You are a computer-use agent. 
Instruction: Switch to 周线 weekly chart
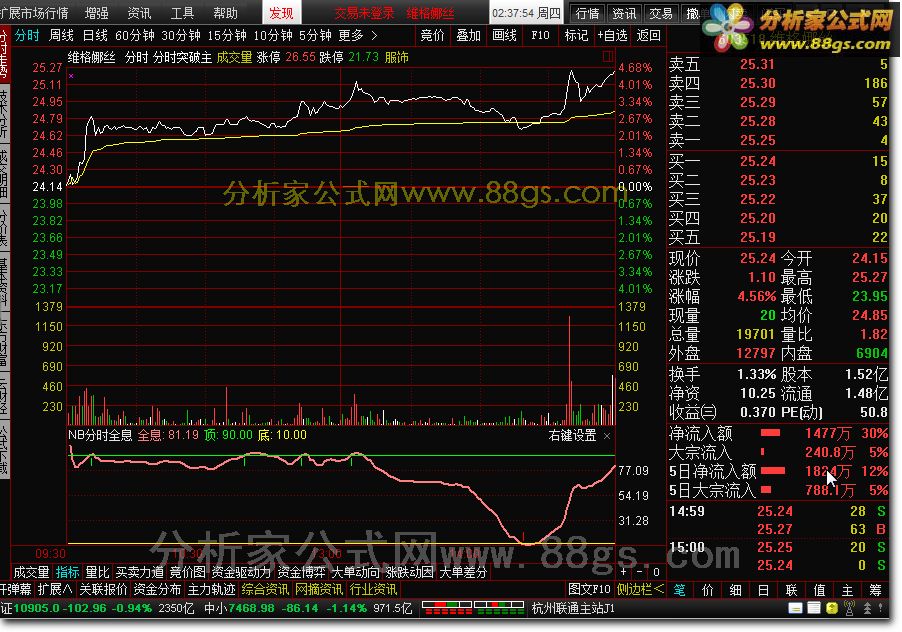62,36
